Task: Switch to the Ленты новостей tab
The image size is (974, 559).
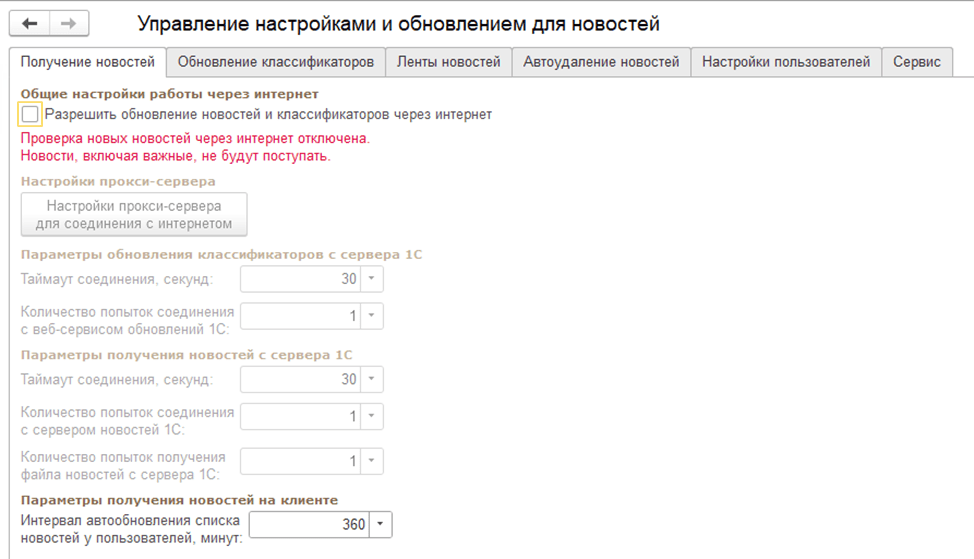Action: (448, 62)
